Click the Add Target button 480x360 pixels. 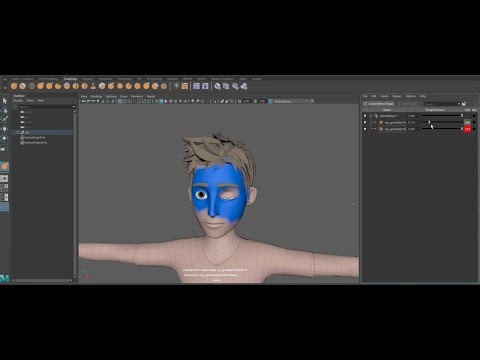(x=408, y=104)
